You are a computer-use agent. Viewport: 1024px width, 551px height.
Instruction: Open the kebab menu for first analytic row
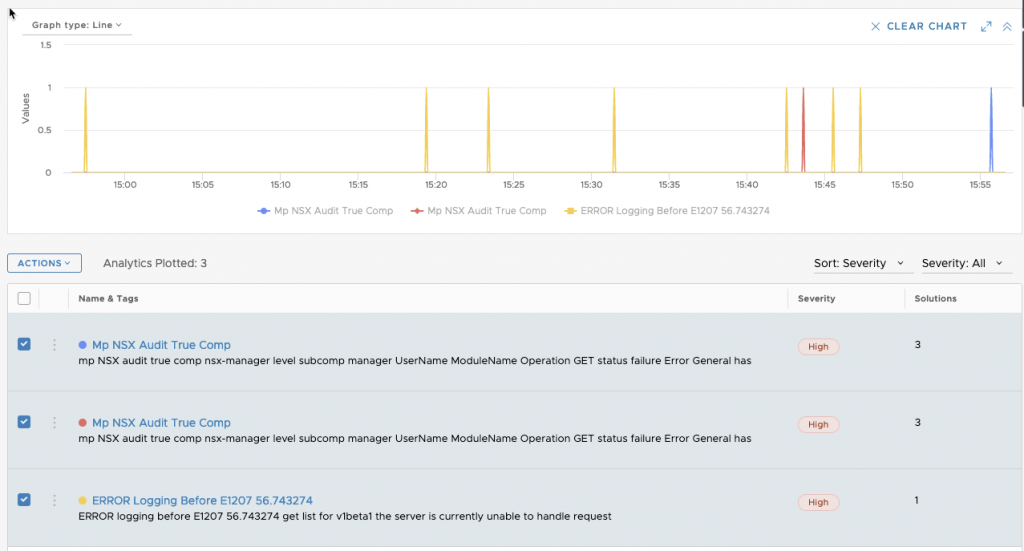click(x=55, y=344)
